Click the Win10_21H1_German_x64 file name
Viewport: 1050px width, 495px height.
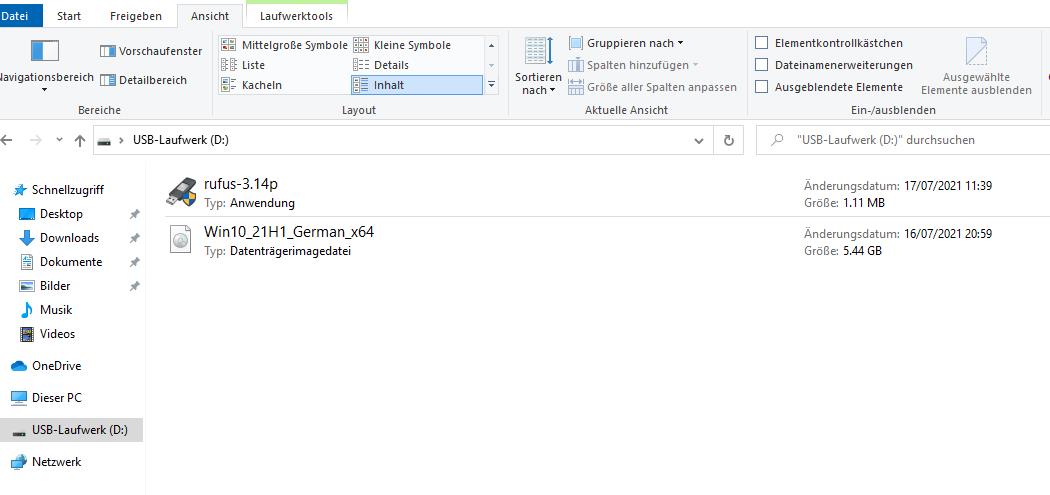coord(289,232)
